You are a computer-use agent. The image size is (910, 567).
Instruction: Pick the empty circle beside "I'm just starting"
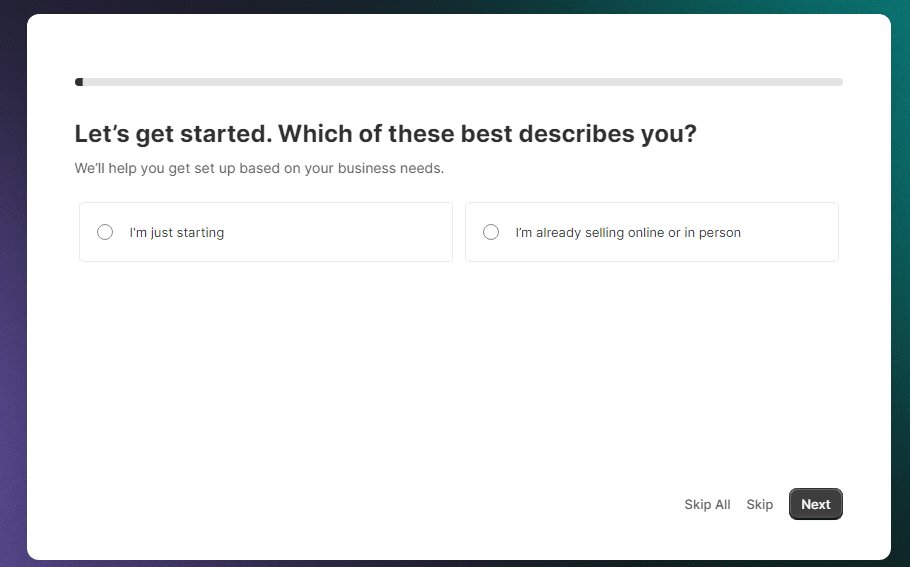pos(105,232)
